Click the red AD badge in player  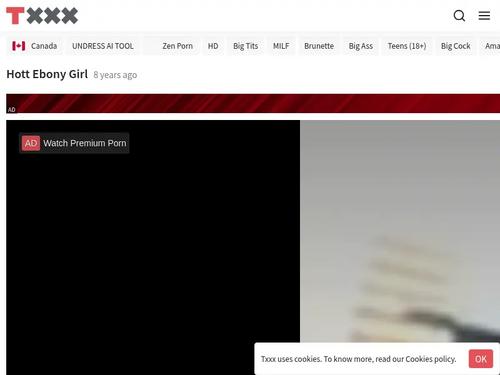31,143
